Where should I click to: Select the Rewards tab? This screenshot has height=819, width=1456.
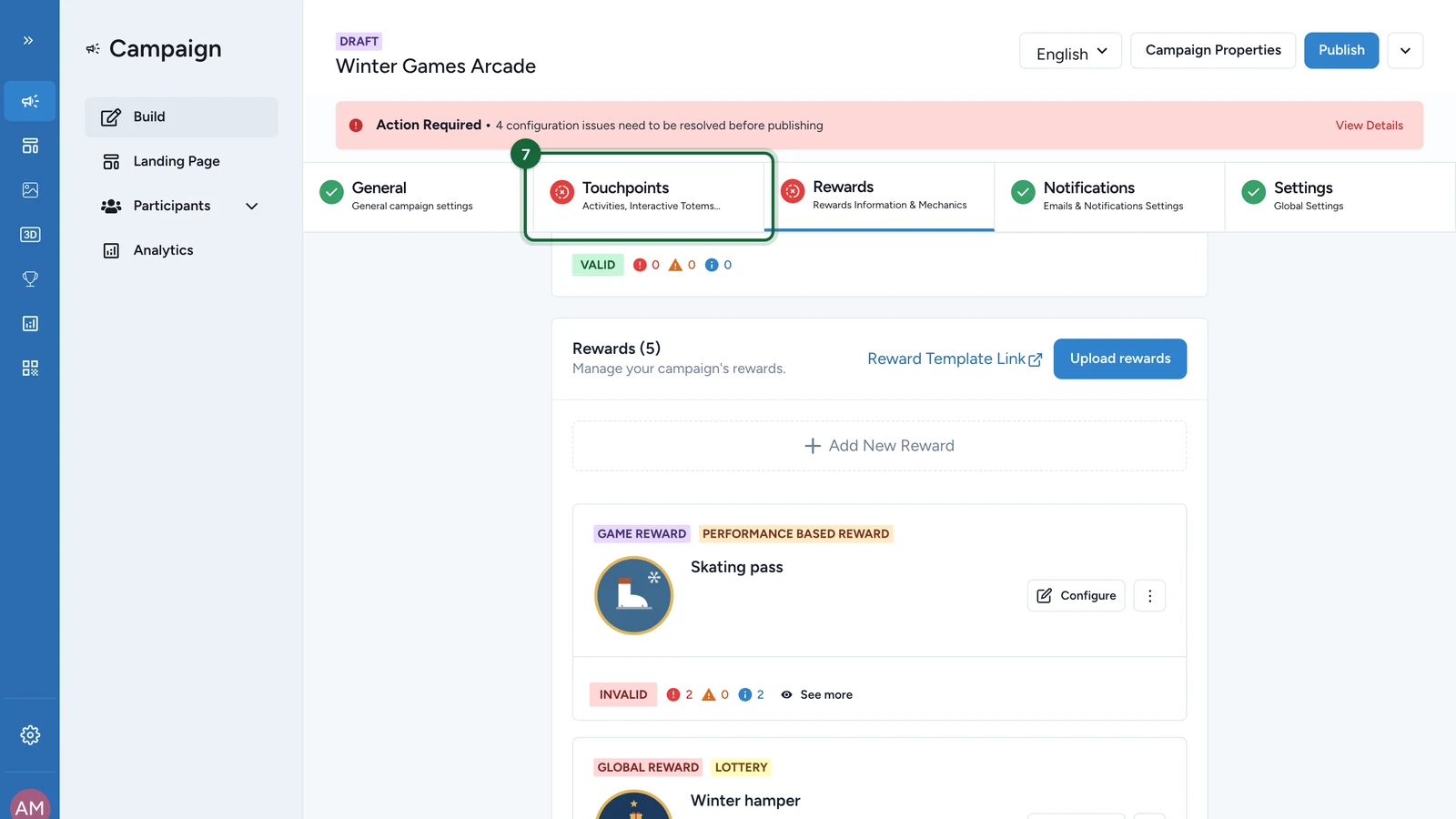tap(879, 197)
